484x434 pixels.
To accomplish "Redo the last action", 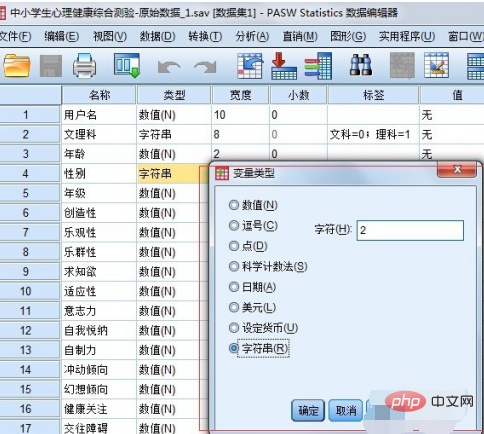I will 205,67.
